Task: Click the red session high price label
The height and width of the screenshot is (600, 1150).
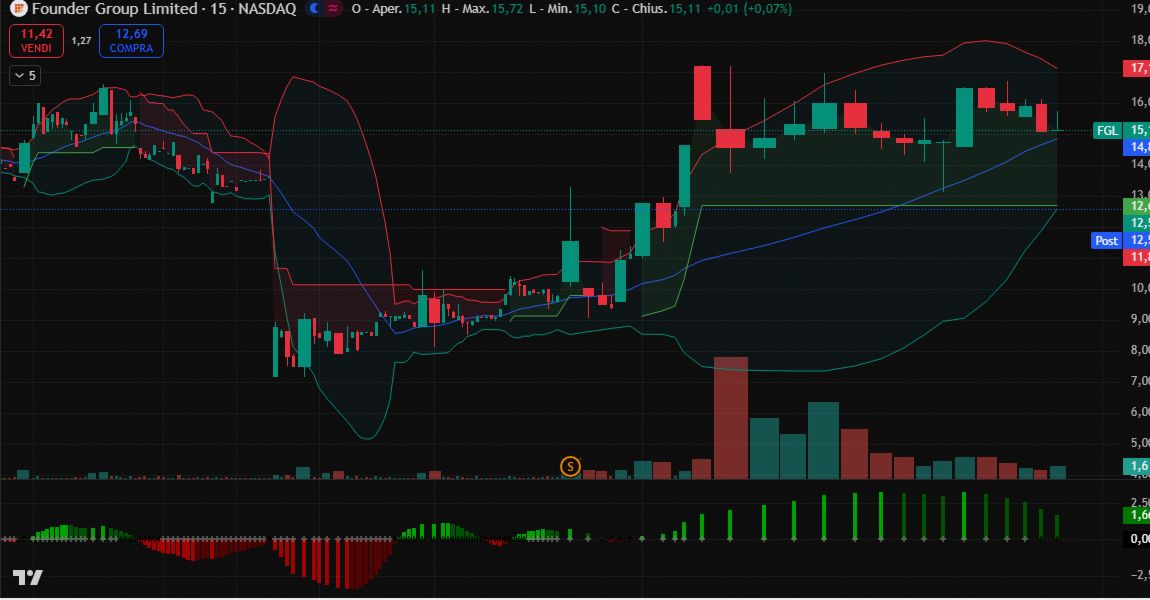Action: [1137, 68]
